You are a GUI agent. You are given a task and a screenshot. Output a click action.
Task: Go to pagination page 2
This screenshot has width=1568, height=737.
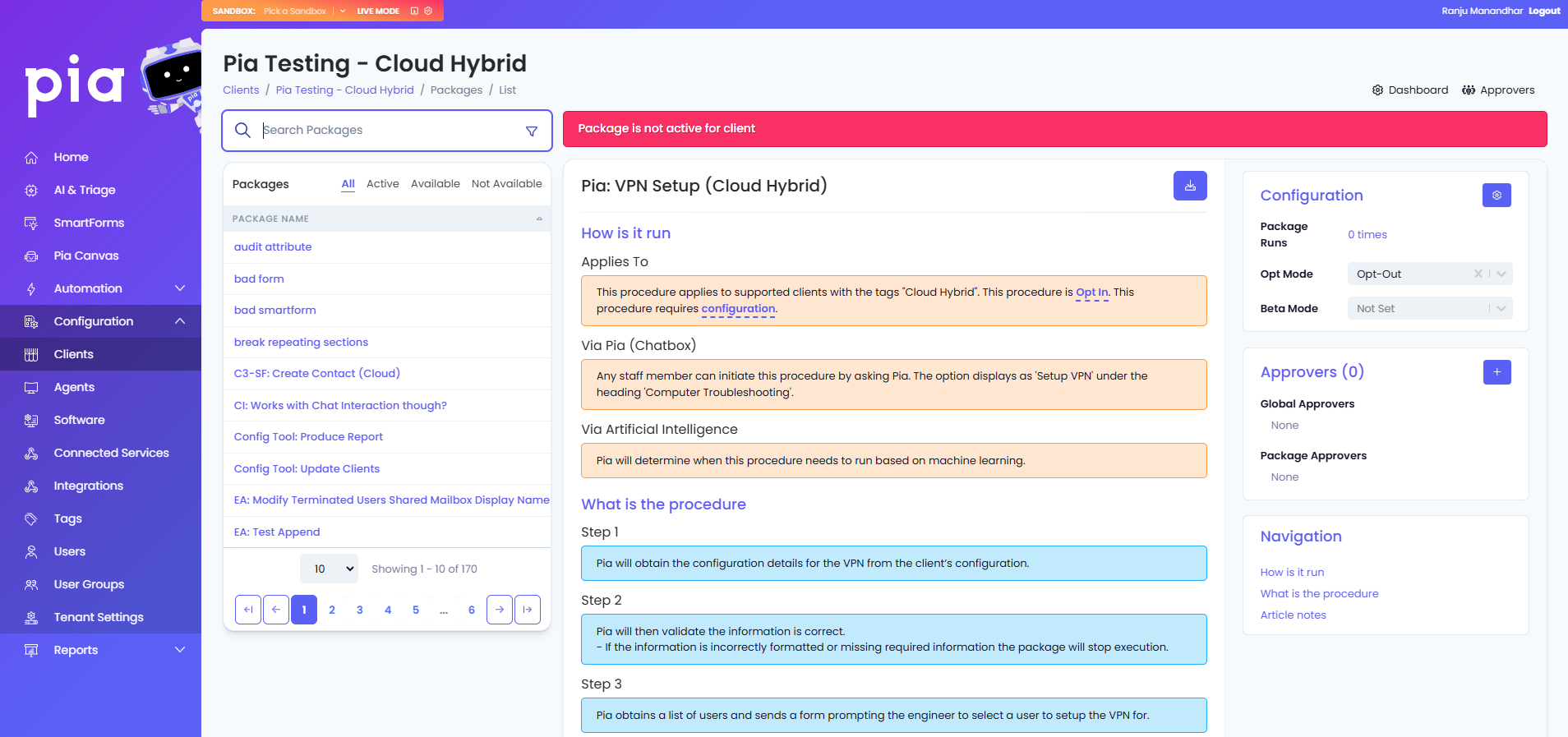pos(332,610)
